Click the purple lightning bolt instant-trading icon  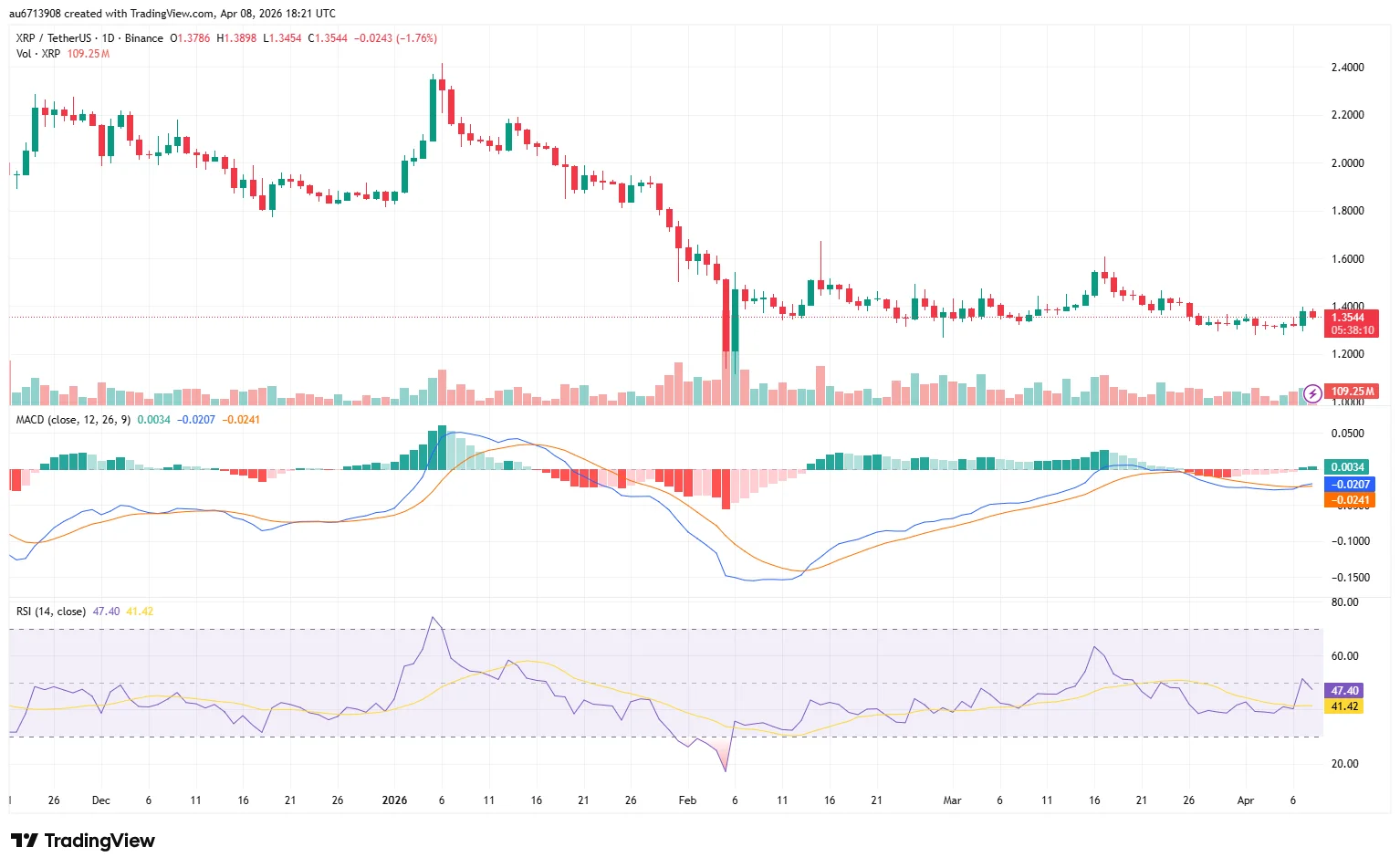[1311, 392]
